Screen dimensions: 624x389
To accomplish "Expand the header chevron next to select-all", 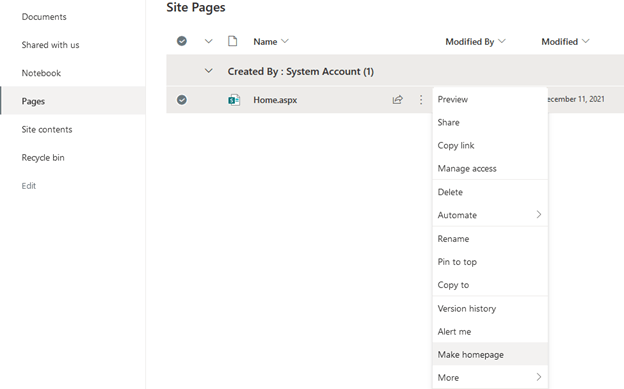I will [x=209, y=41].
